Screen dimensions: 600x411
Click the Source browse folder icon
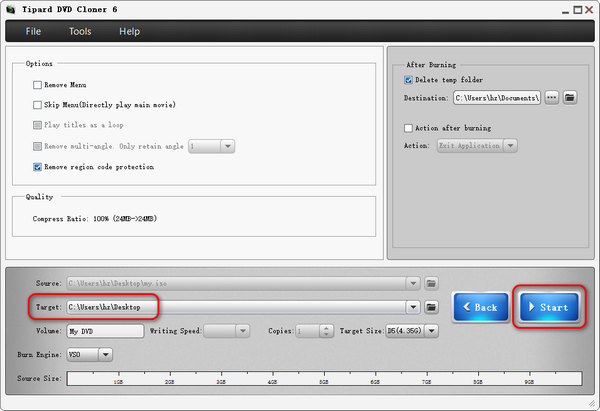(x=431, y=284)
